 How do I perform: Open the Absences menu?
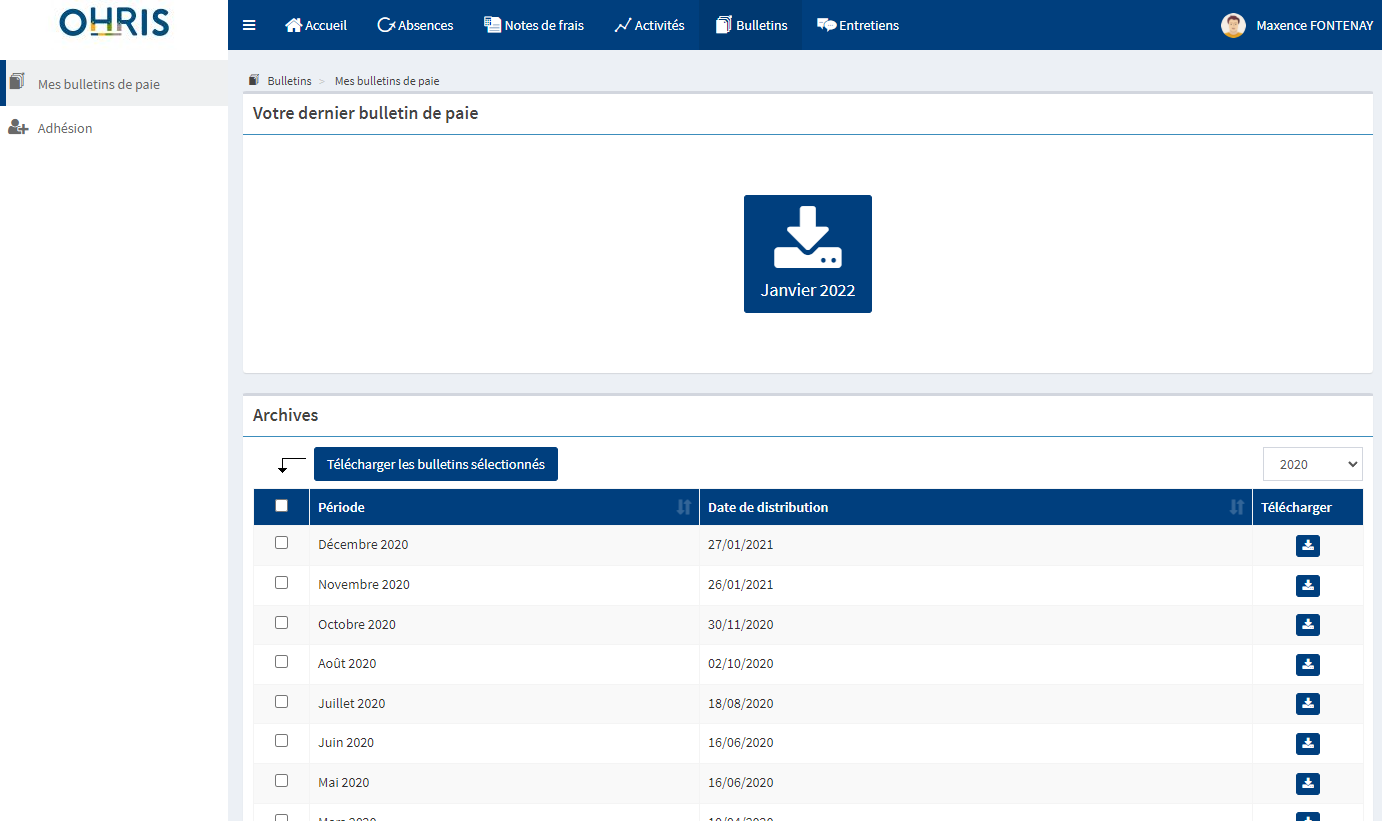click(x=415, y=25)
